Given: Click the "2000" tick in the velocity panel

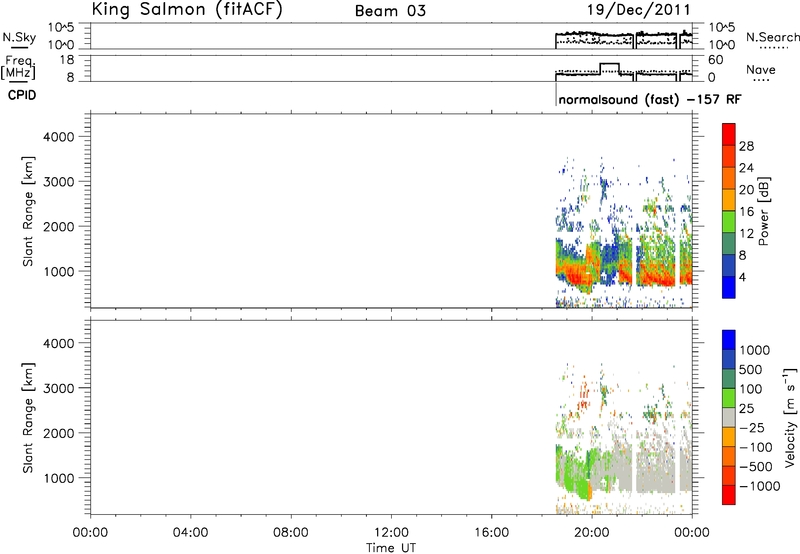Looking at the screenshot, I should (59, 433).
